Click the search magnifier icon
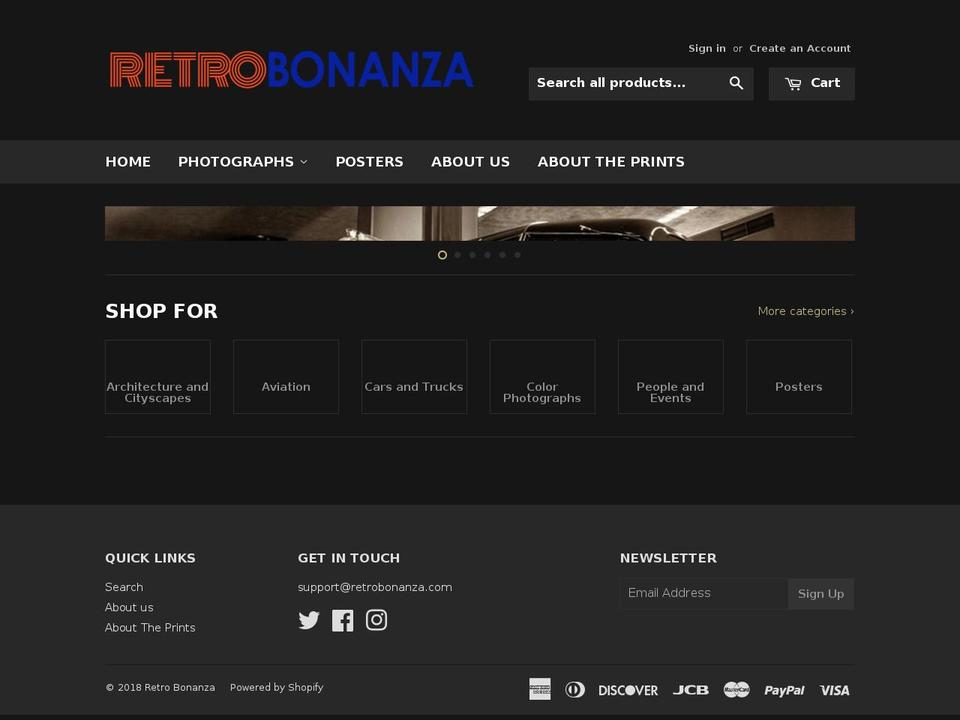The height and width of the screenshot is (720, 960). pos(736,83)
